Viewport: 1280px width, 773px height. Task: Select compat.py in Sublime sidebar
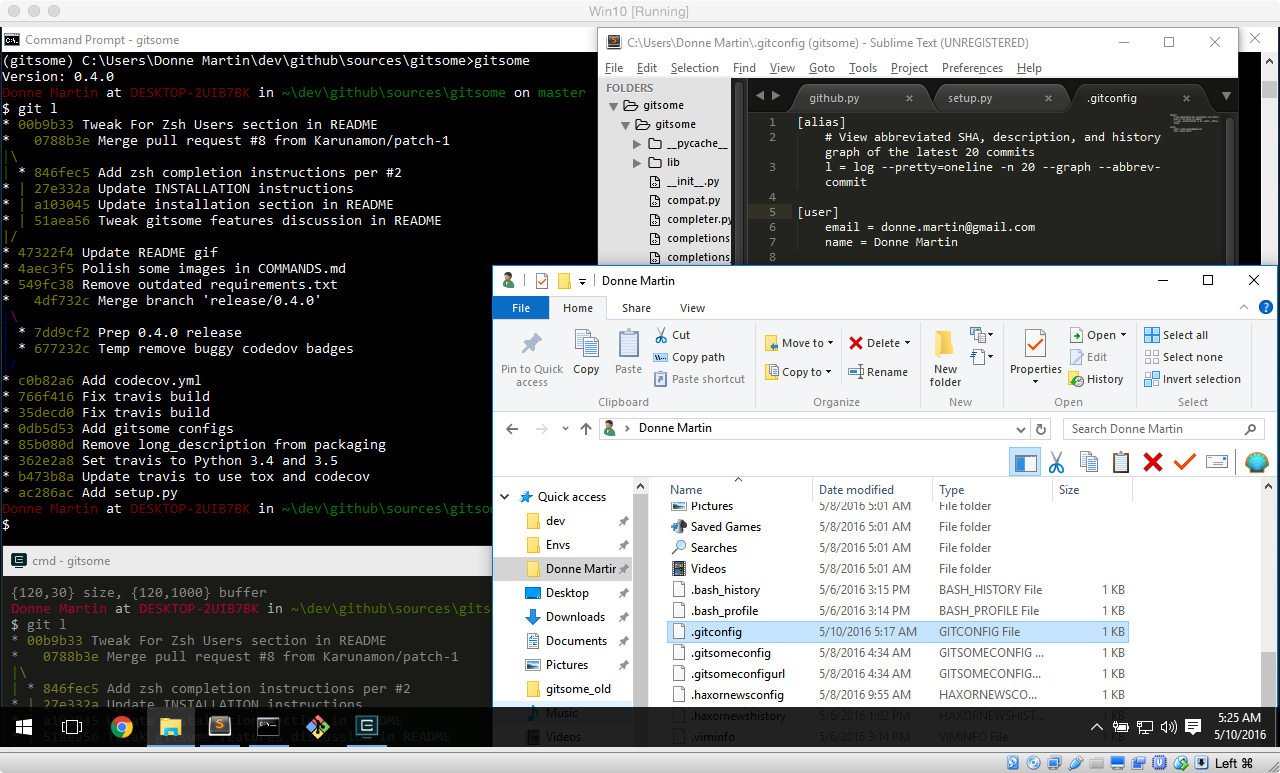tap(694, 200)
